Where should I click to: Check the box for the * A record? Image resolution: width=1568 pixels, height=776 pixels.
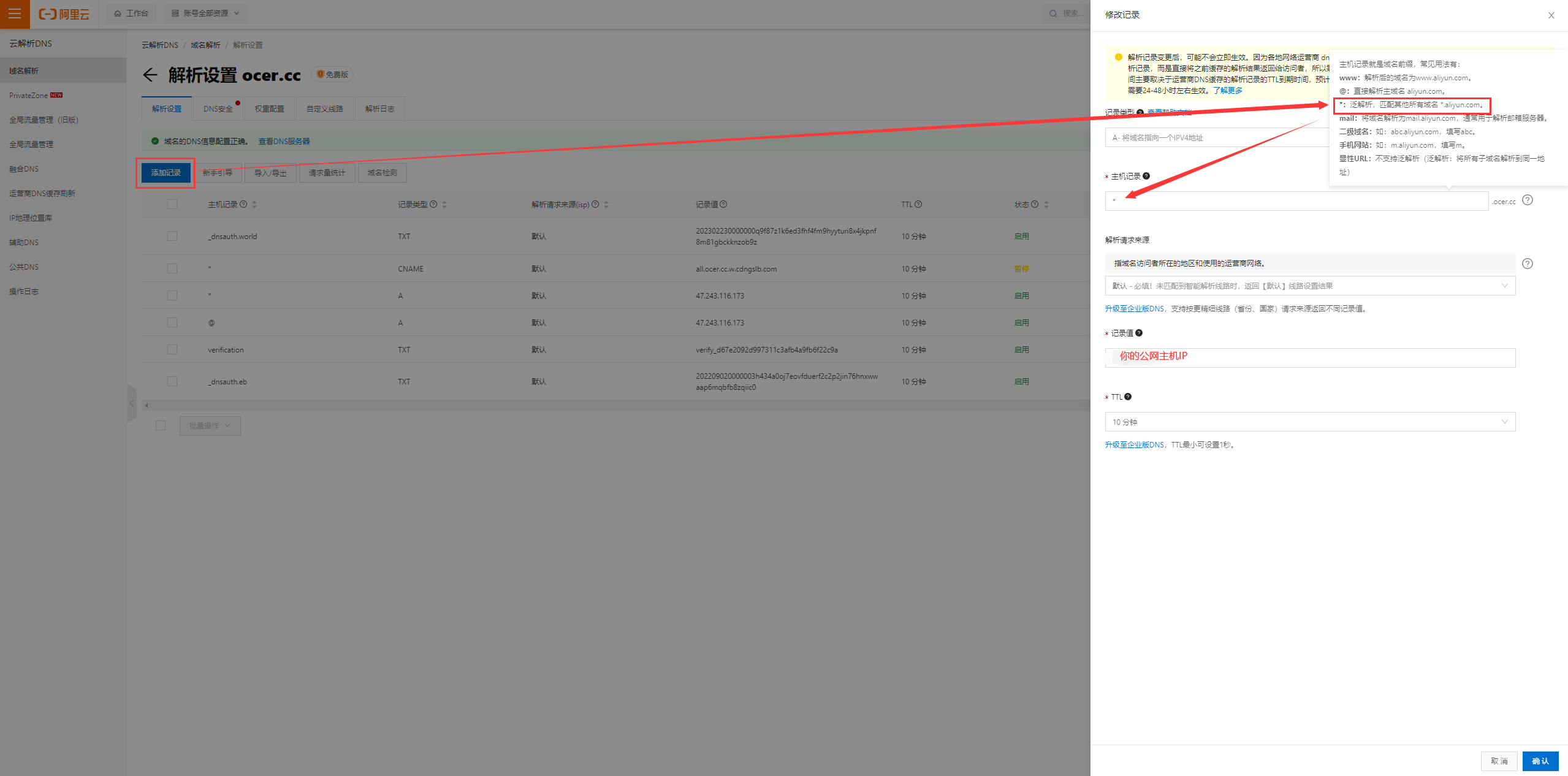[172, 295]
